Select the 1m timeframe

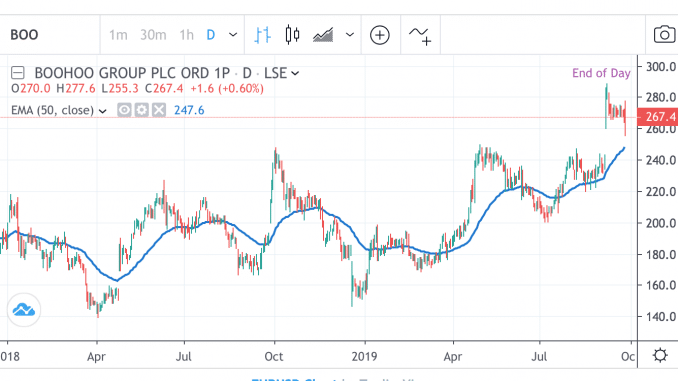(x=118, y=35)
